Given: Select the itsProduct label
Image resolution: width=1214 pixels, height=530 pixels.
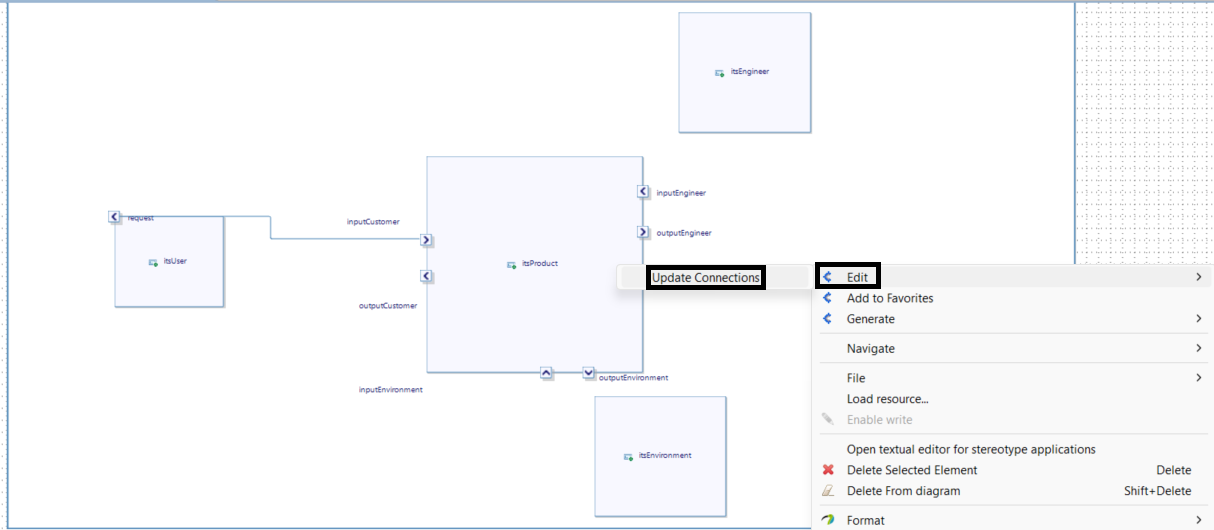Looking at the screenshot, I should pos(540,264).
